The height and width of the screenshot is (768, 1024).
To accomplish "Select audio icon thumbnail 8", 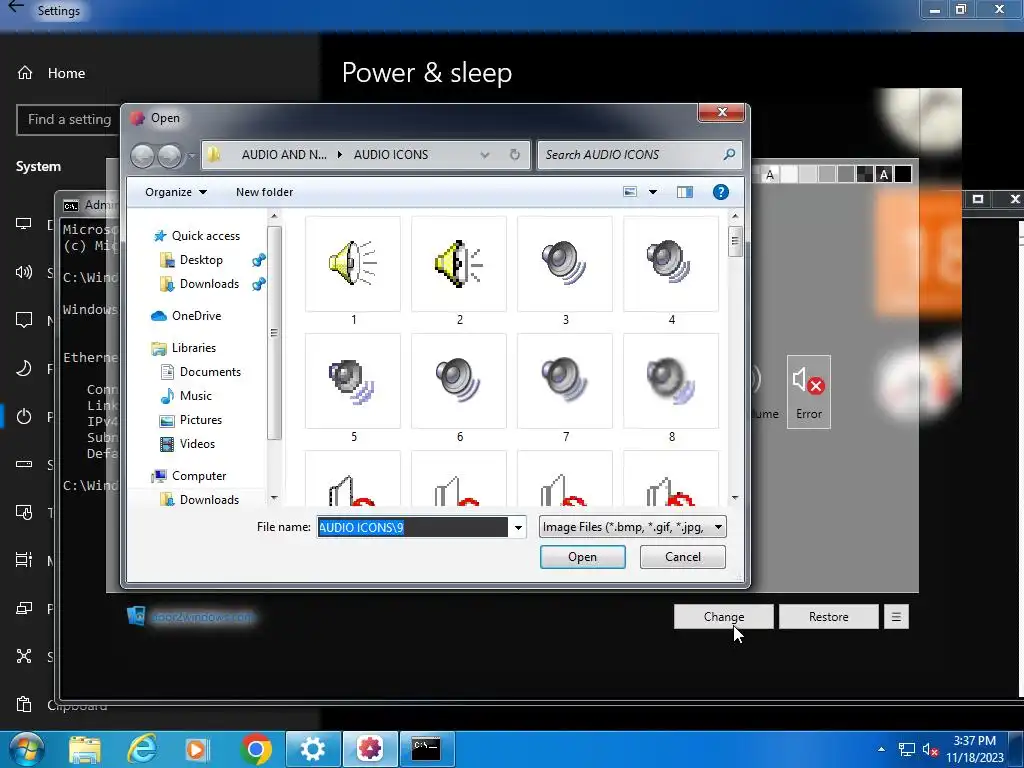I will 671,381.
